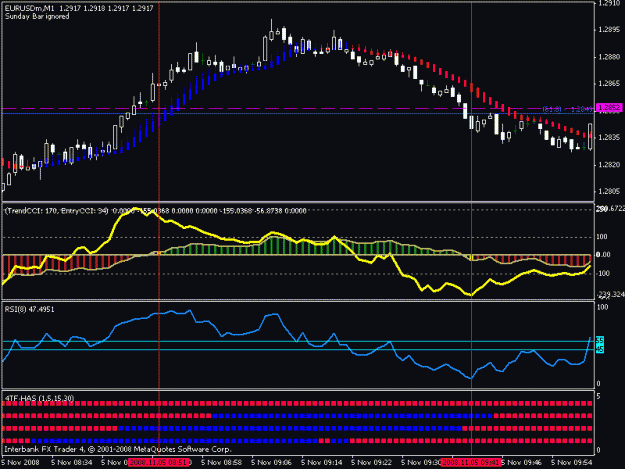Viewport: 625px width, 469px height.
Task: Select the 4TF HAS (1,5,15,30) label
Action: click(39, 398)
